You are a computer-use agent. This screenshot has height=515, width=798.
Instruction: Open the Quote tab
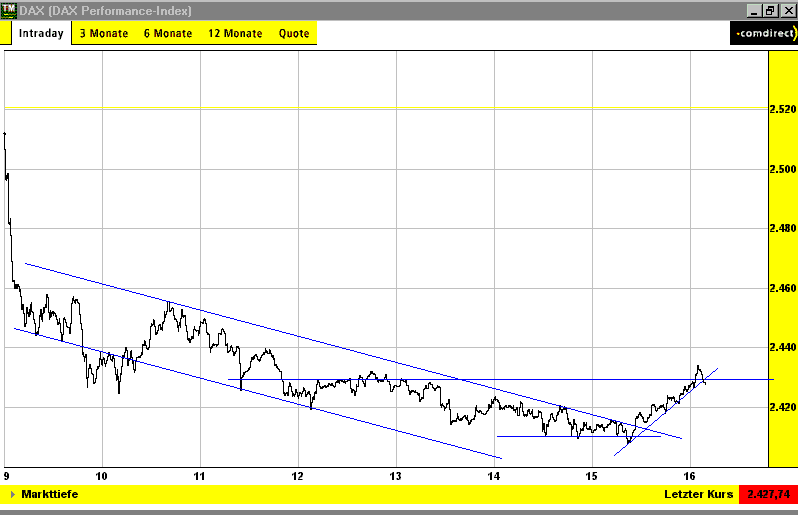tap(294, 34)
